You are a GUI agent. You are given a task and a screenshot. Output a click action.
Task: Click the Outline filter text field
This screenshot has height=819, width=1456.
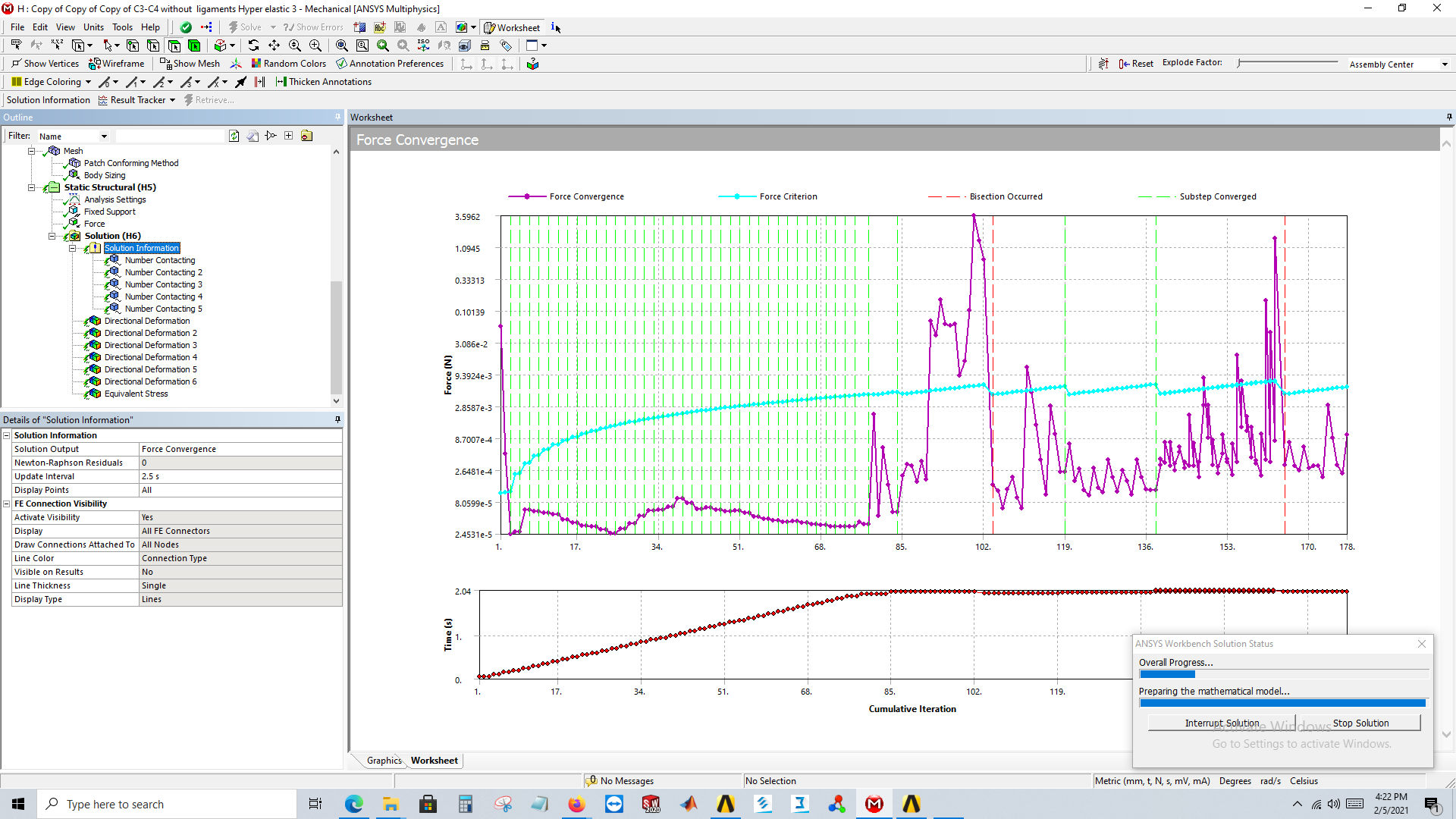pos(171,136)
